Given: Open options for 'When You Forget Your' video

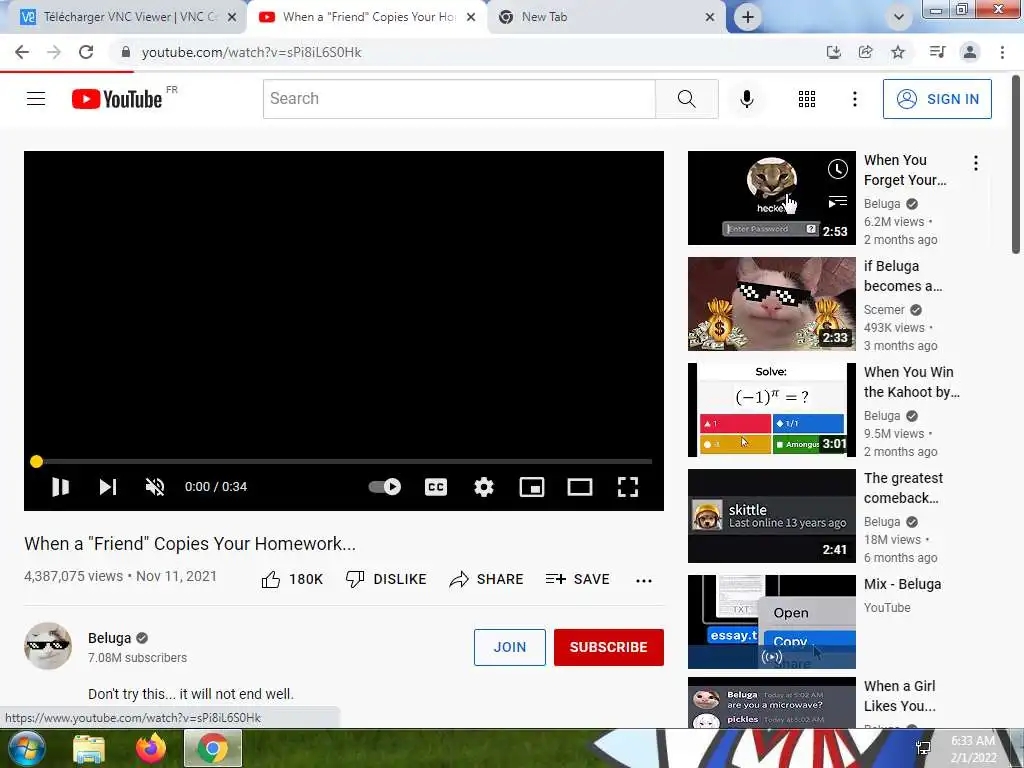Looking at the screenshot, I should 976,163.
